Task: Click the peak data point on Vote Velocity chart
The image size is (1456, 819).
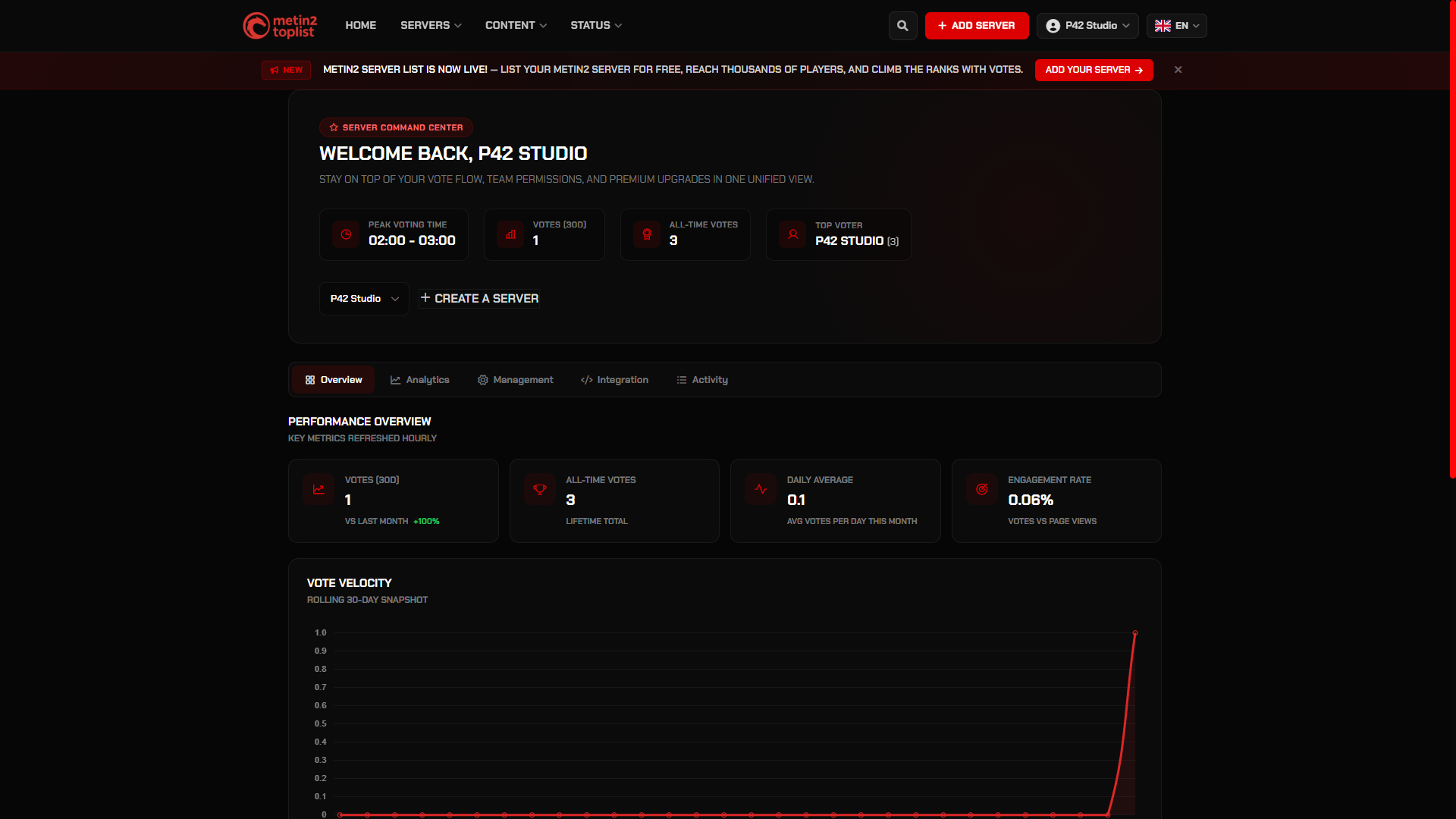Action: [1135, 632]
